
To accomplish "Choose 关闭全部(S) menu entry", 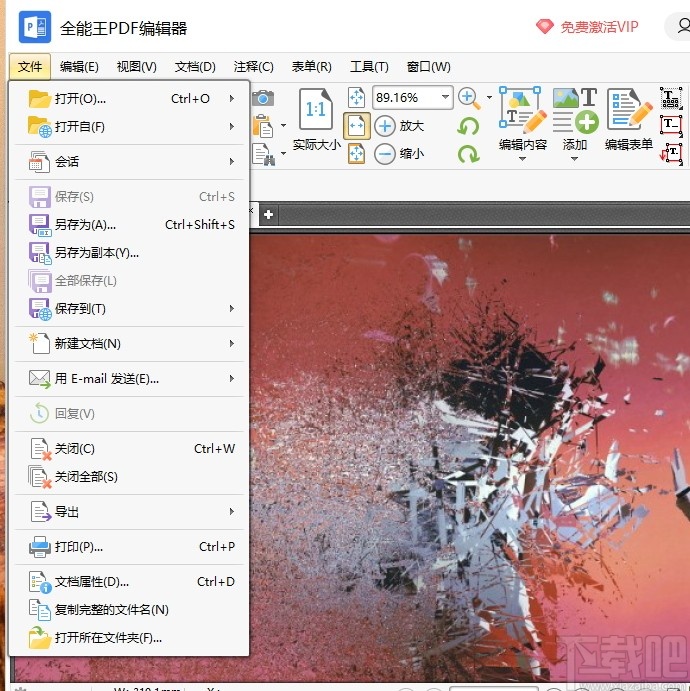I will (x=129, y=476).
